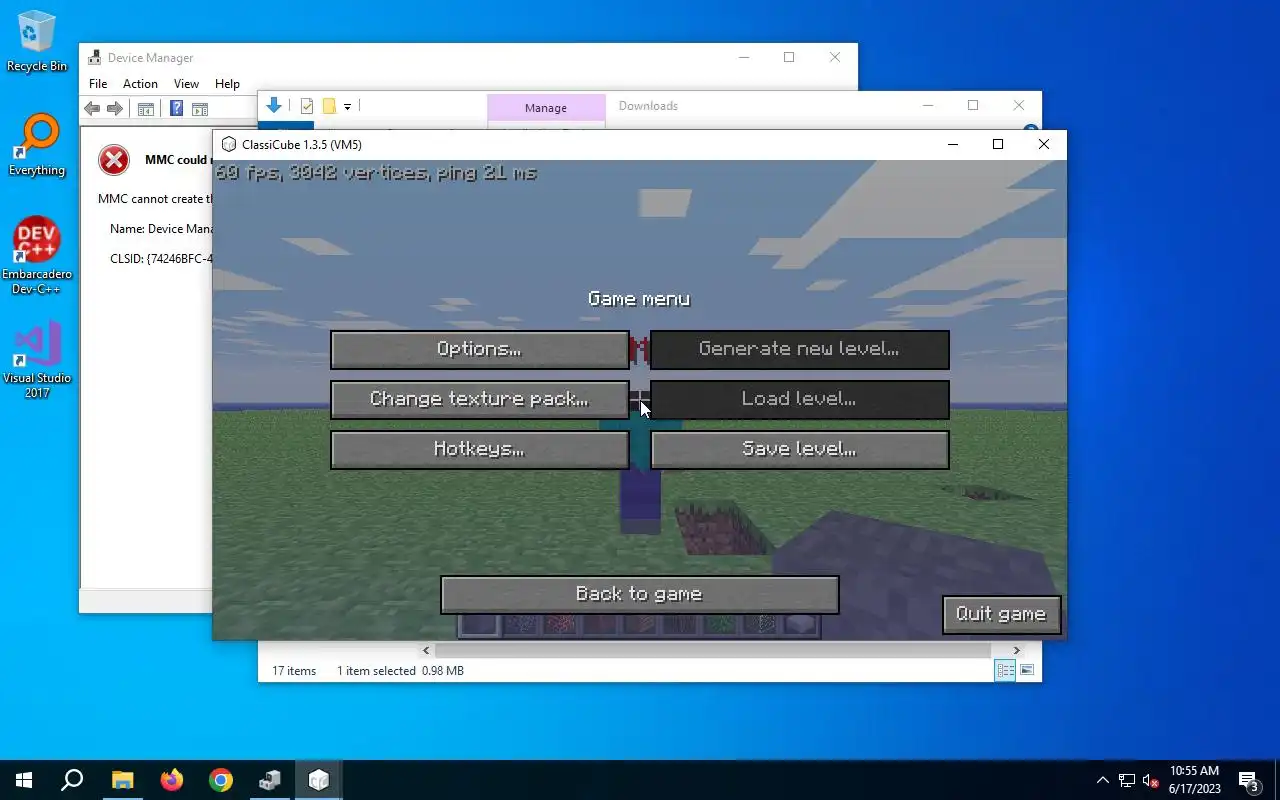This screenshot has height=800, width=1280.
Task: Click the fps and ping status text
Action: [x=376, y=173]
